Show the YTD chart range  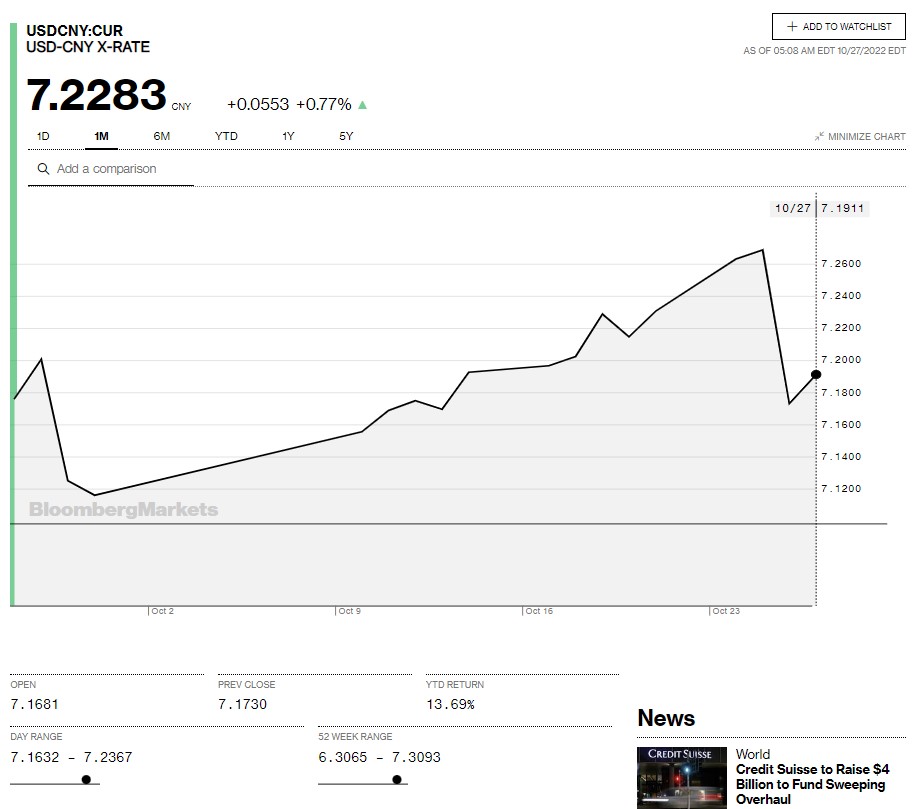226,136
